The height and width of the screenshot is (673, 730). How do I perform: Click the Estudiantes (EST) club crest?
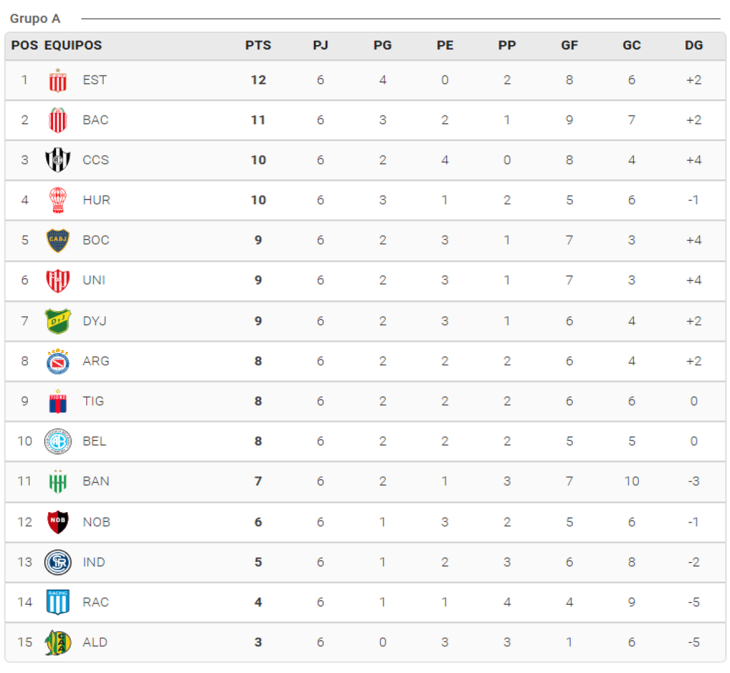[58, 81]
